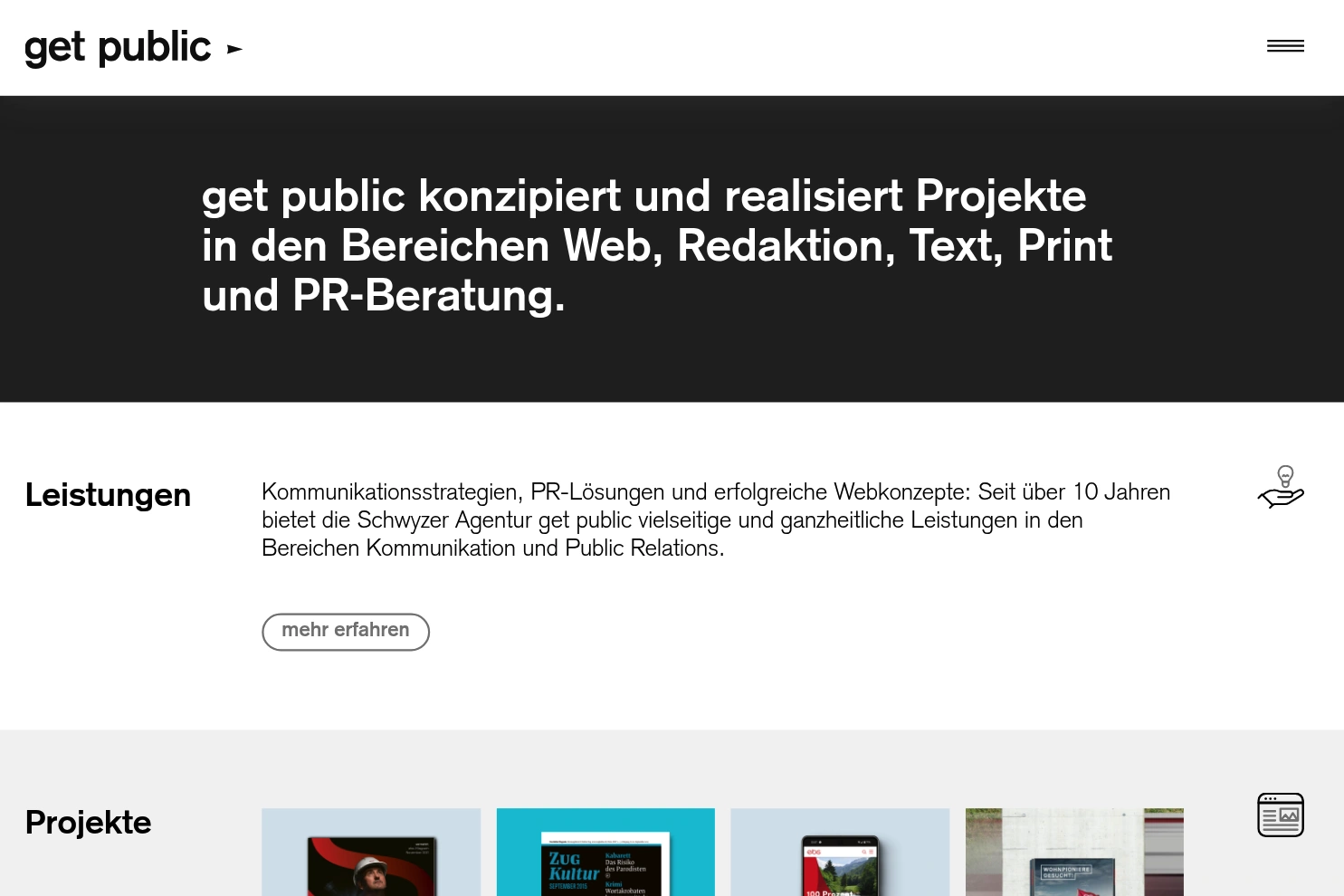
Task: Click the 'mehr erfahren' button
Action: [345, 631]
